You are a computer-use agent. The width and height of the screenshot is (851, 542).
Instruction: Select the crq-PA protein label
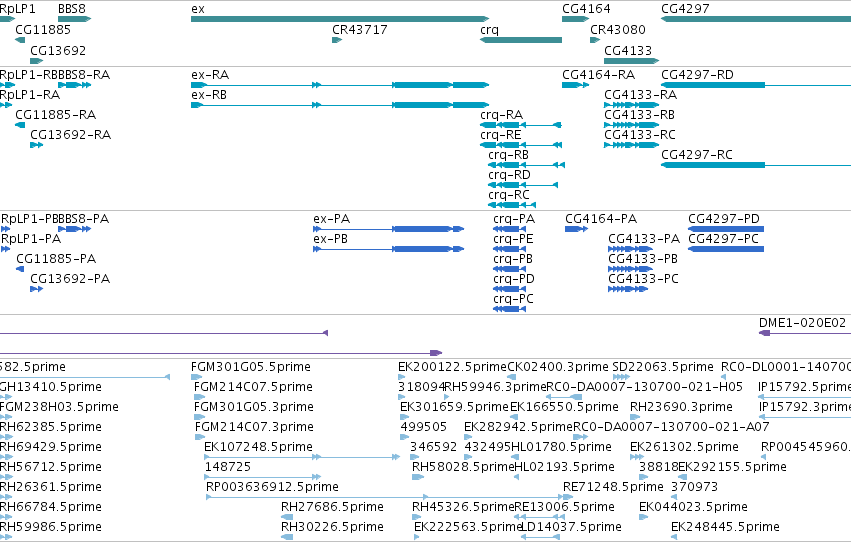click(514, 219)
